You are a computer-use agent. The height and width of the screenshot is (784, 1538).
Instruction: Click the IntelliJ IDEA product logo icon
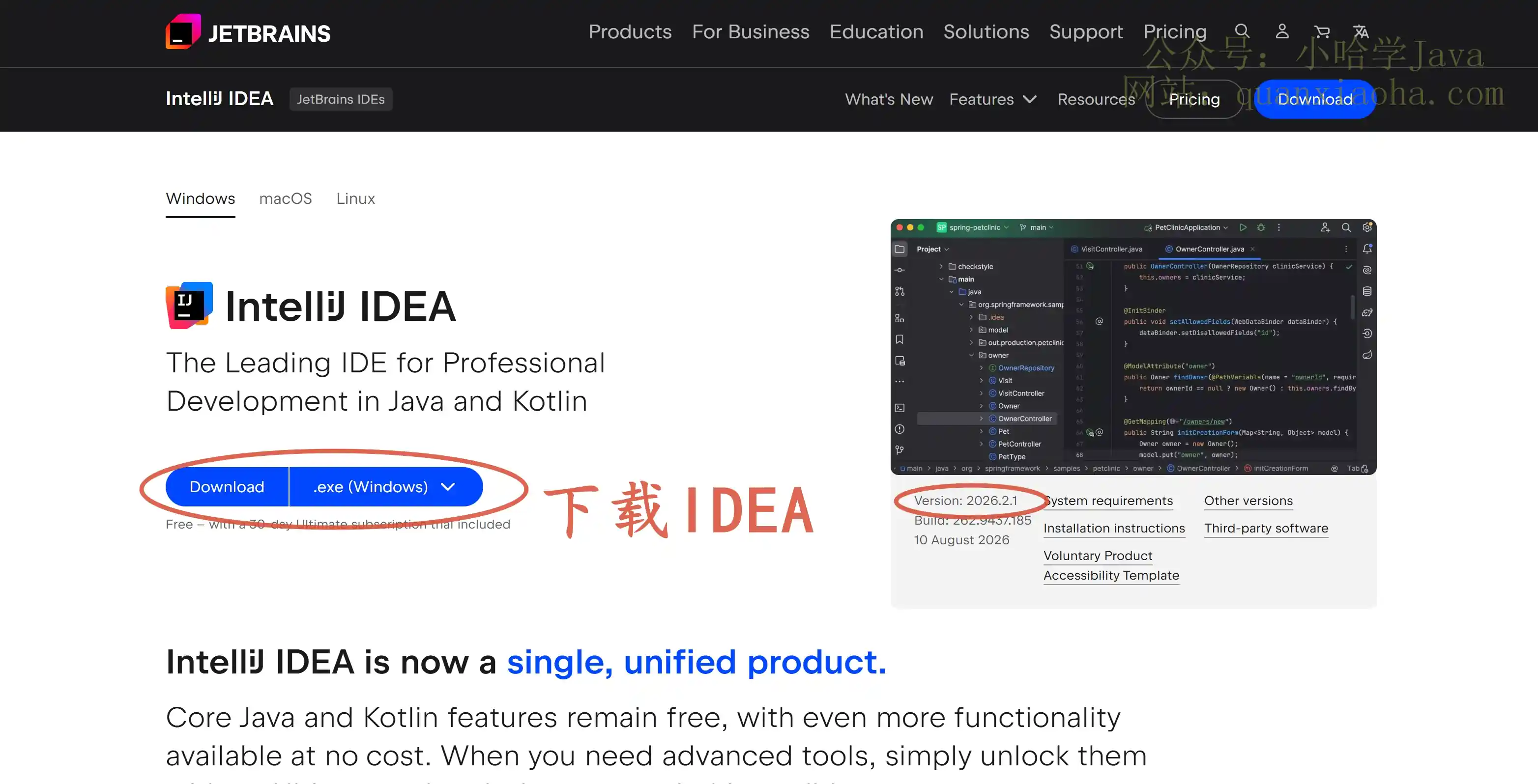(189, 306)
